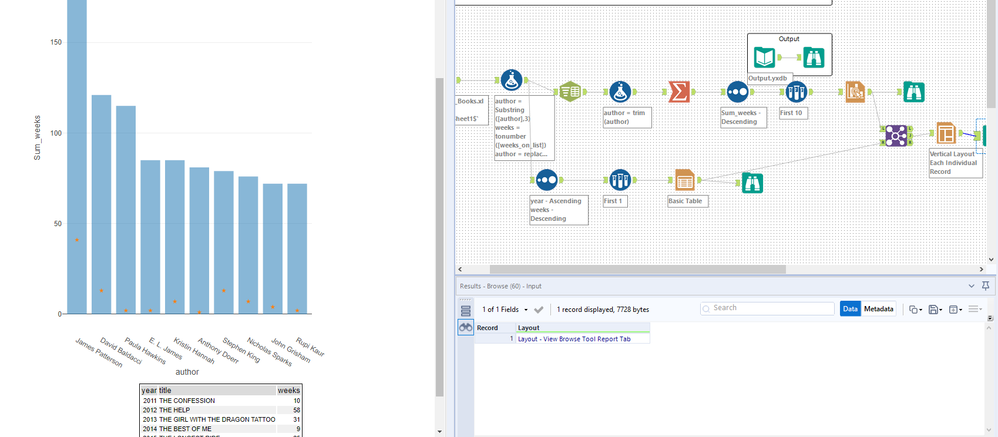Click the Record column header
Image resolution: width=998 pixels, height=437 pixels.
point(495,328)
